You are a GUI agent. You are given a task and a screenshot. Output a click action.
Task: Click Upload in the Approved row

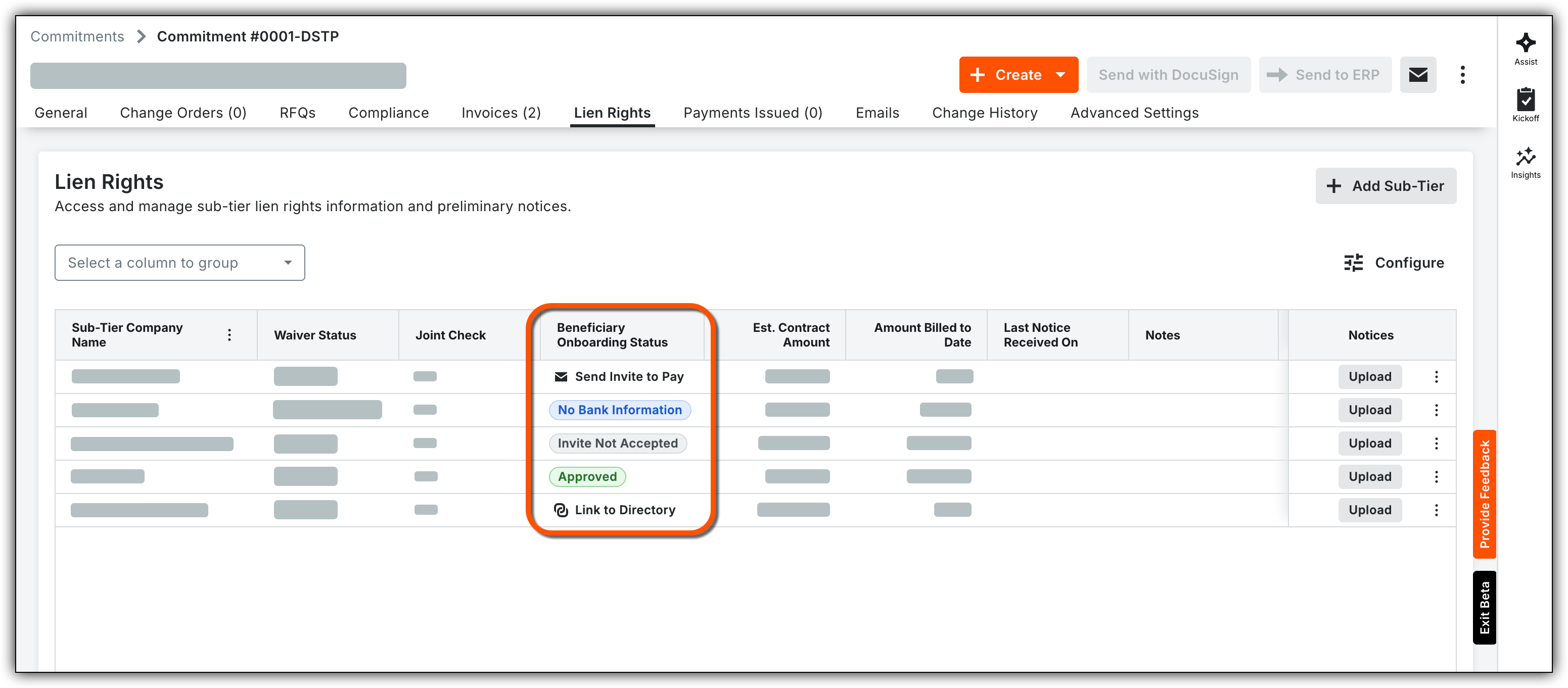click(1369, 477)
